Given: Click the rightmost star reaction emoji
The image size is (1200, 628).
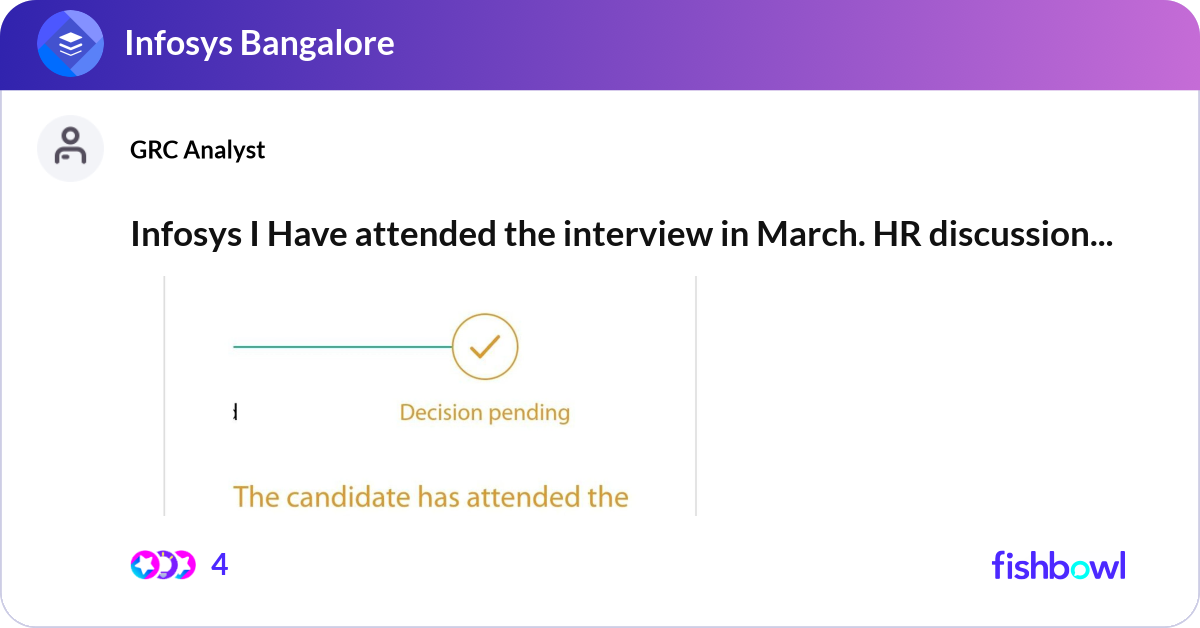Looking at the screenshot, I should (x=185, y=564).
